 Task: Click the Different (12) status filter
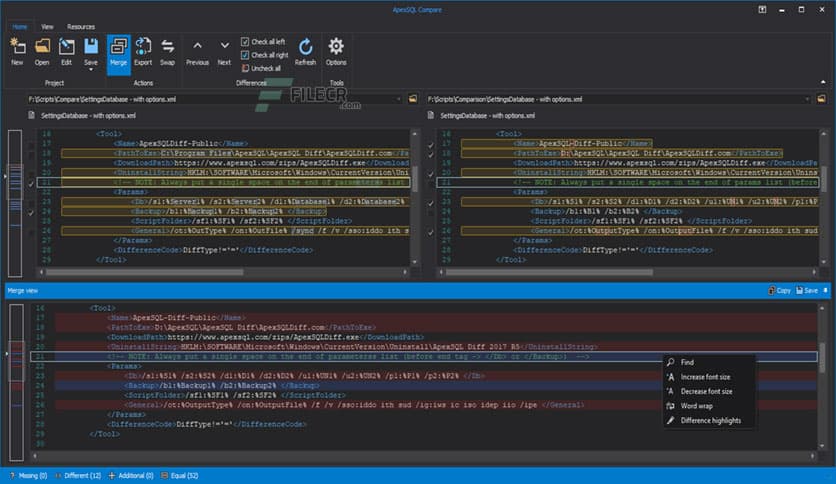pos(78,475)
